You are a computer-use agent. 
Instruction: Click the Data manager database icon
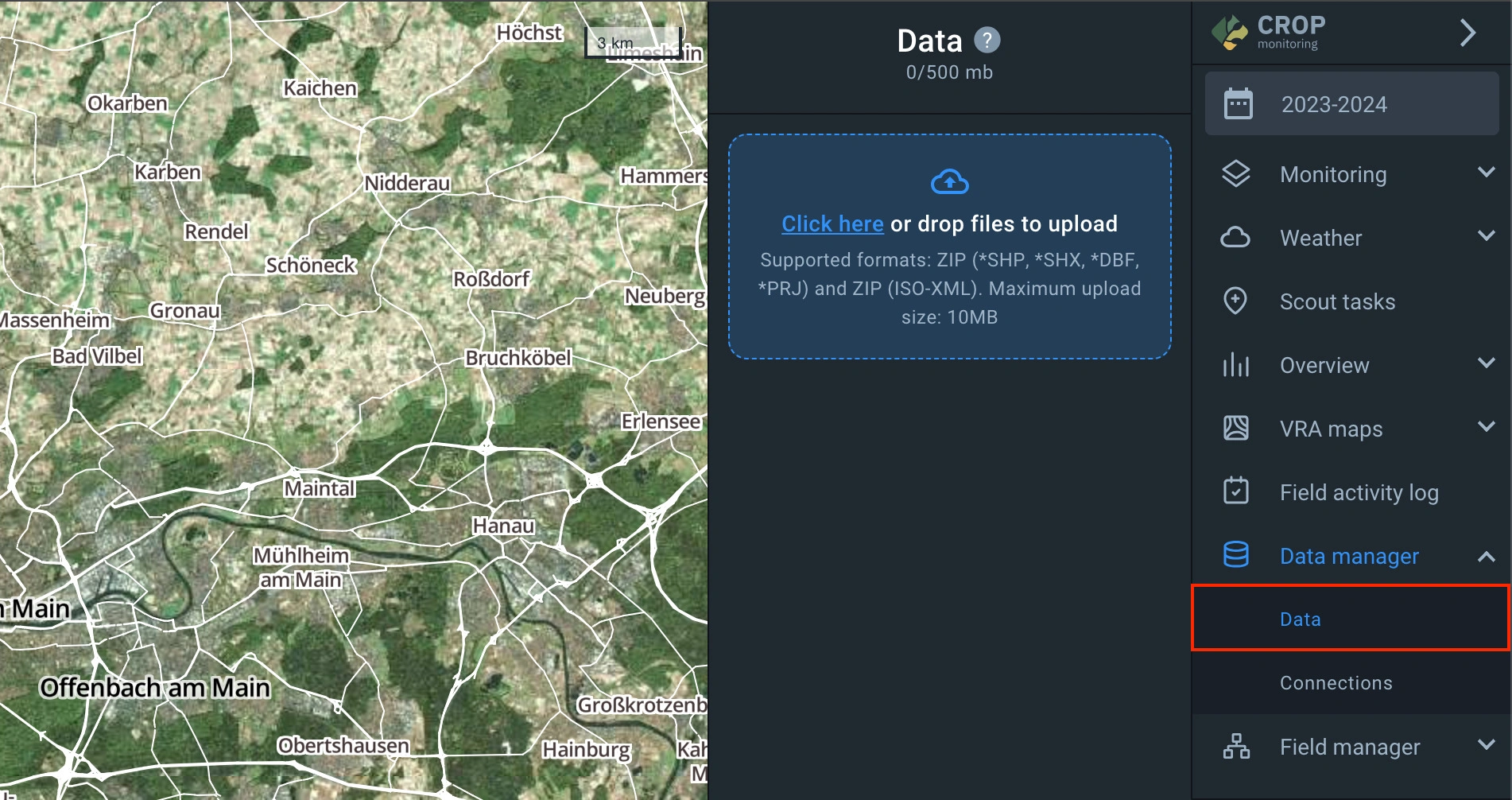pyautogui.click(x=1235, y=555)
